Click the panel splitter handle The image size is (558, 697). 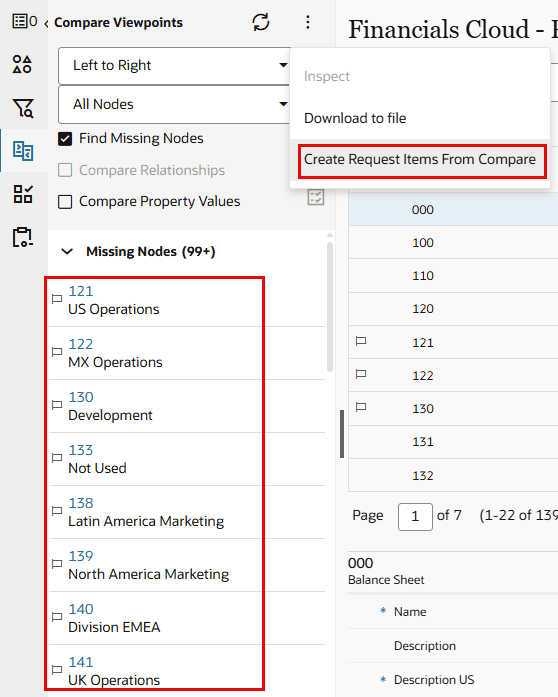pyautogui.click(x=342, y=434)
